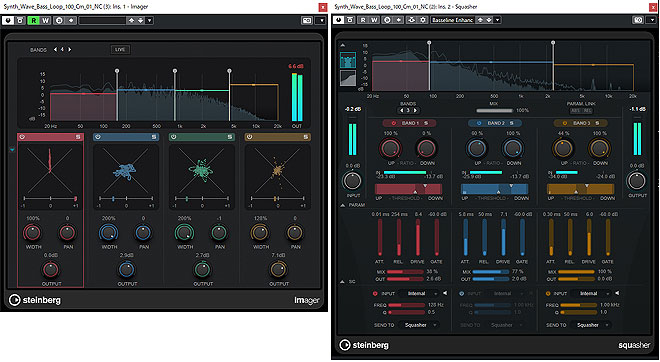Viewport: 660px width, 362px height.
Task: Open Squasher preset management dropdown
Action: (x=498, y=20)
